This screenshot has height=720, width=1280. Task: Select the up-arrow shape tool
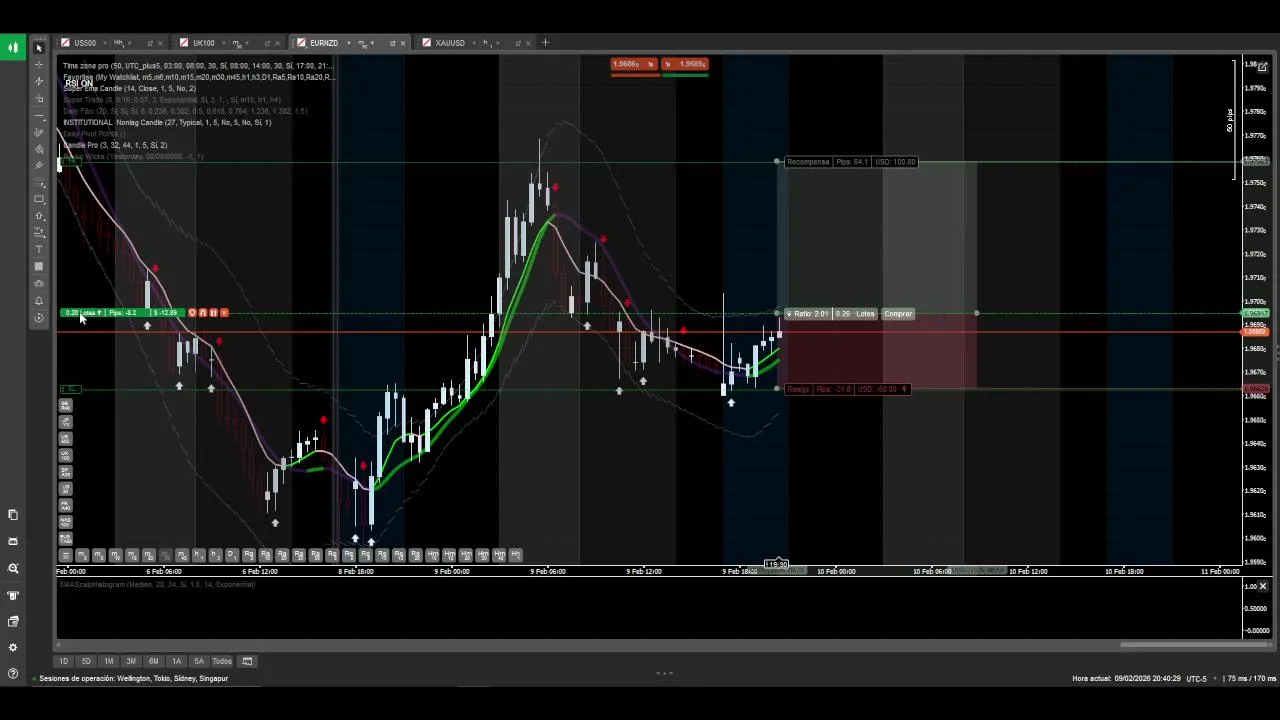pos(39,216)
